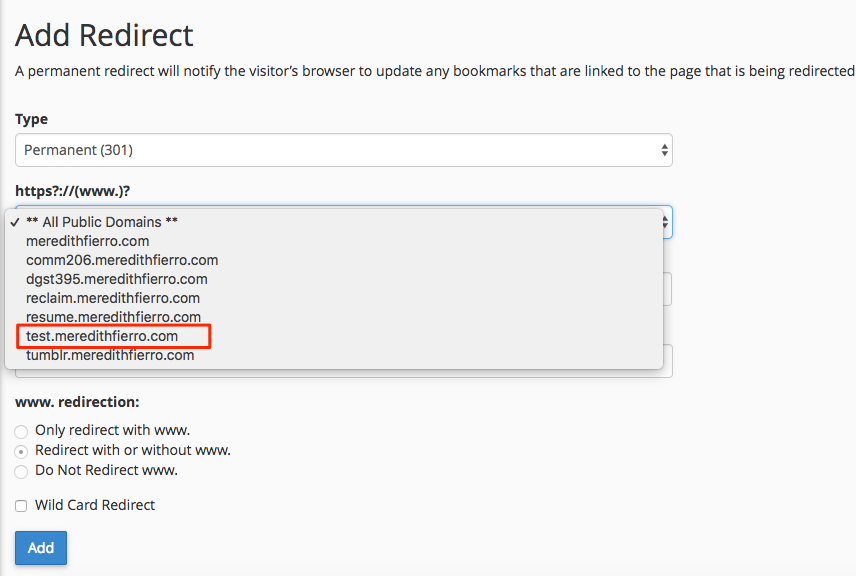Enable the Wild Card Redirect checkbox
This screenshot has height=576, width=856.
click(21, 506)
